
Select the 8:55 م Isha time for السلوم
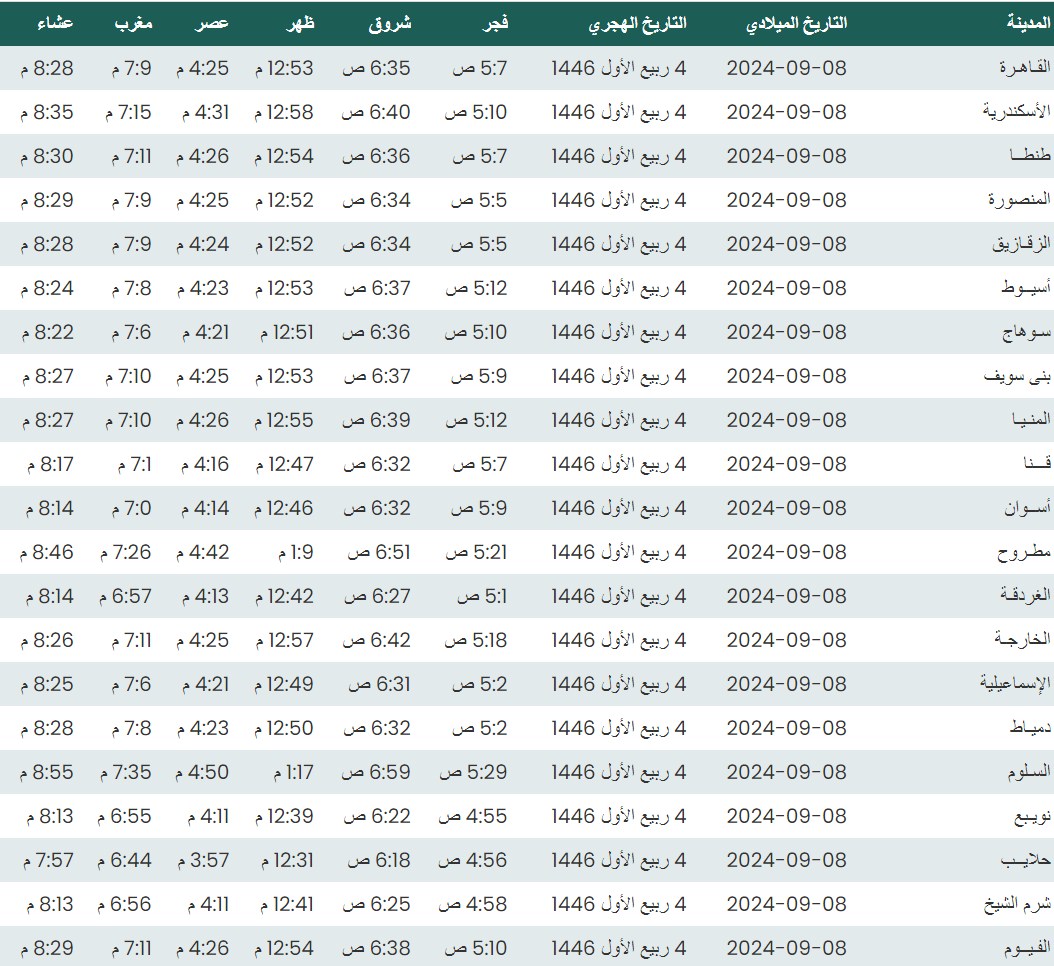(x=47, y=772)
